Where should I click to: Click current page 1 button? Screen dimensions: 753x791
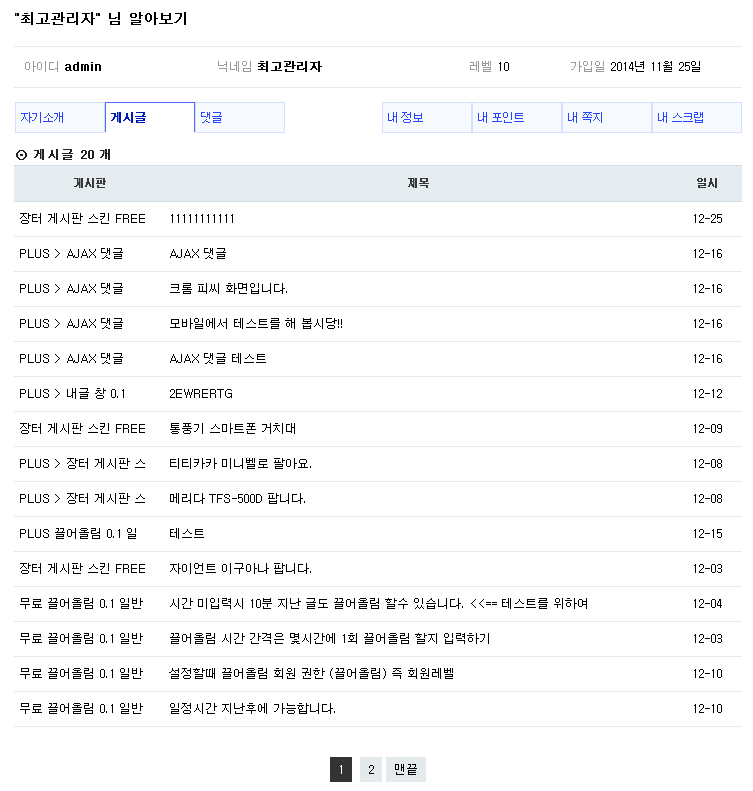[341, 769]
